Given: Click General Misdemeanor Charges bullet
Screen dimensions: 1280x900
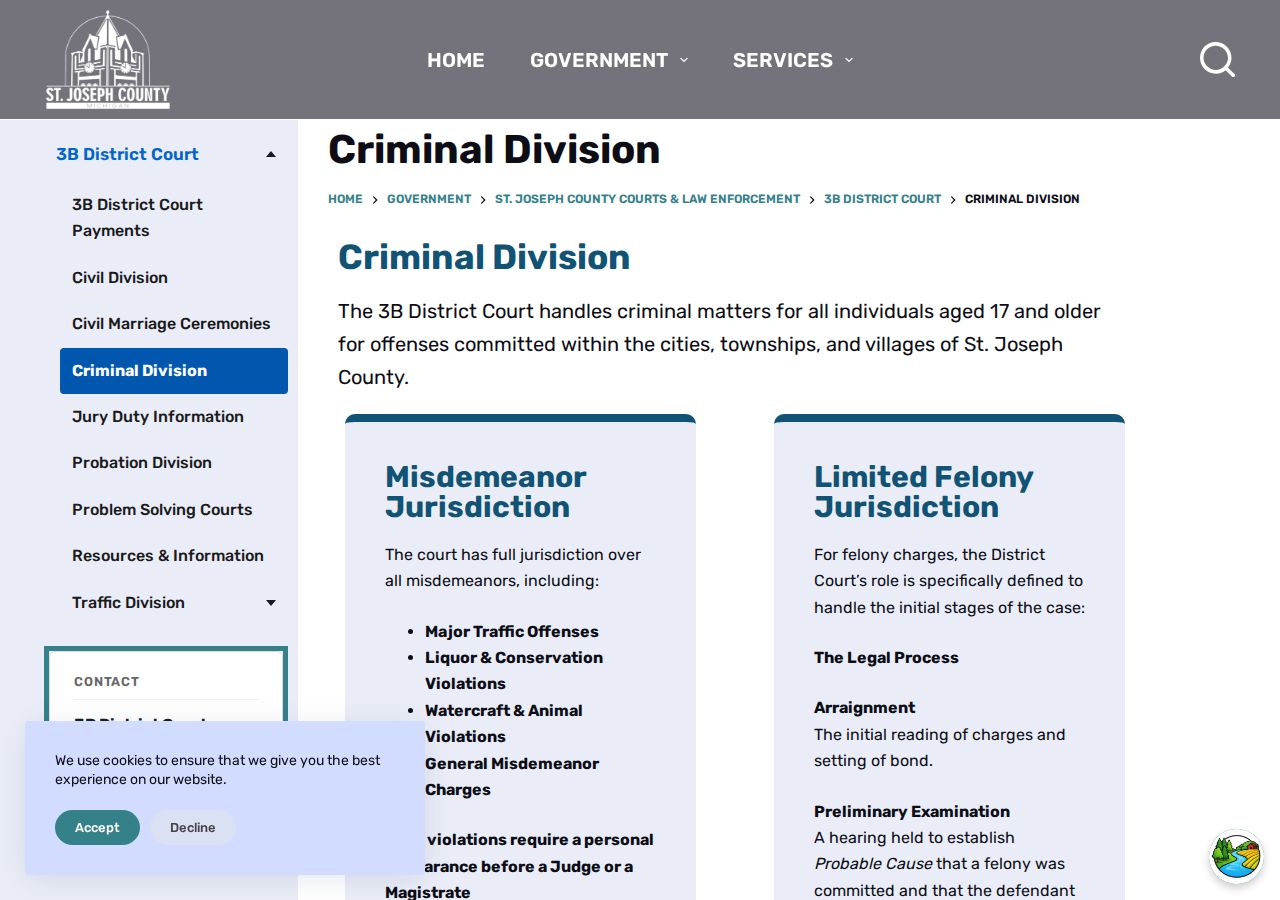Looking at the screenshot, I should pos(512,777).
